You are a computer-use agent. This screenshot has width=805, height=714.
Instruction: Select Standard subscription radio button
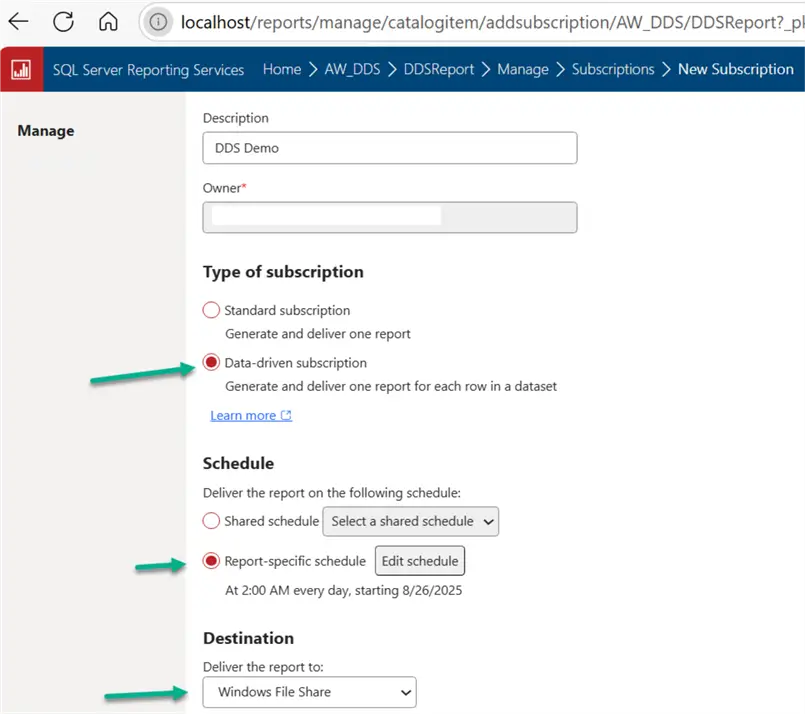click(x=211, y=310)
